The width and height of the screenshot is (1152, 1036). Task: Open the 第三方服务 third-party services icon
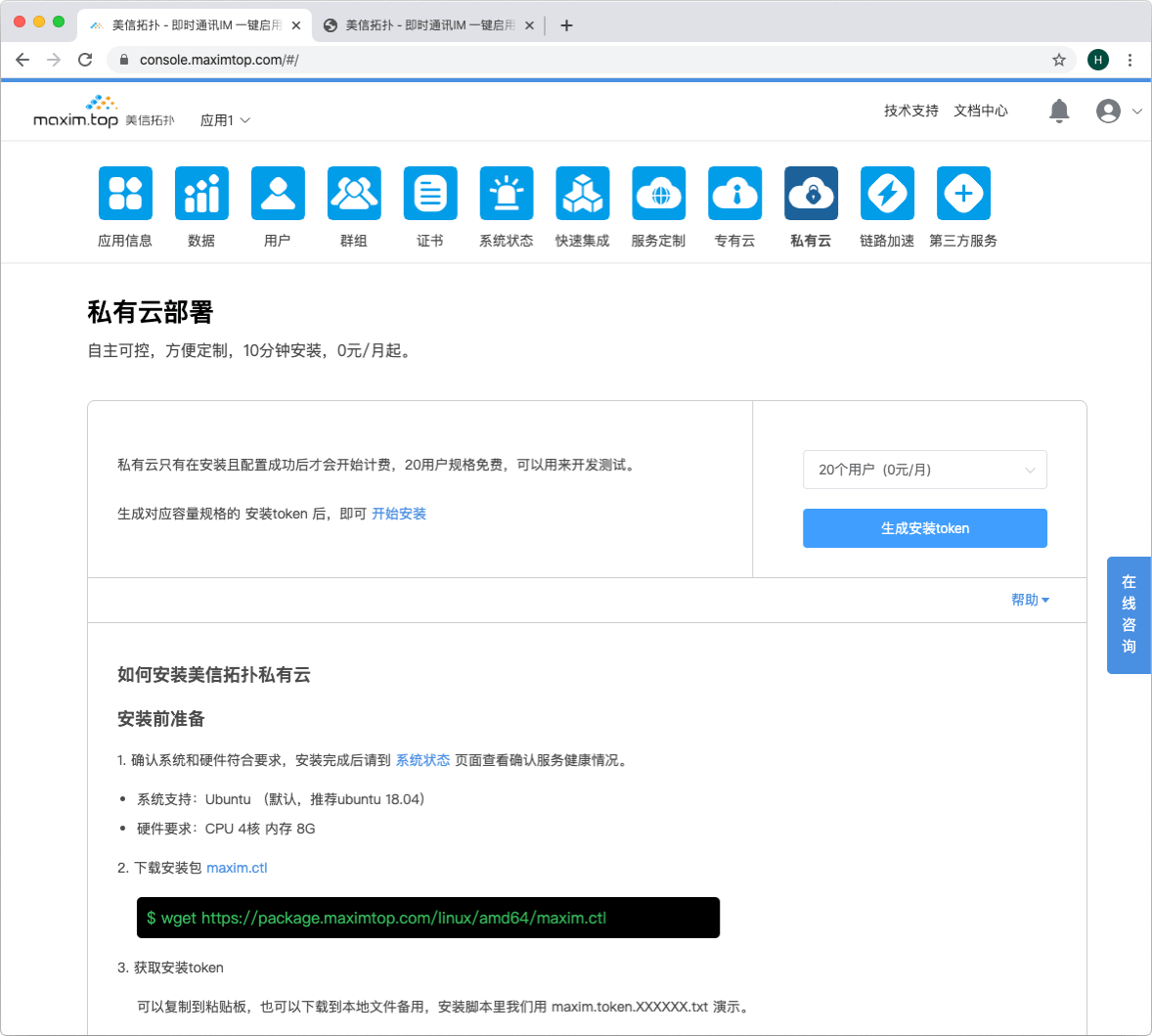coord(964,194)
